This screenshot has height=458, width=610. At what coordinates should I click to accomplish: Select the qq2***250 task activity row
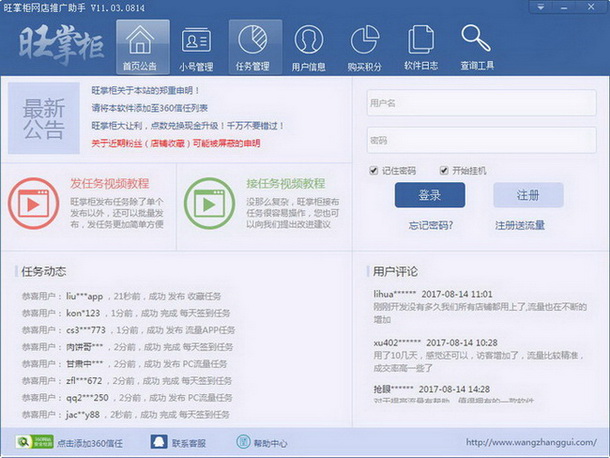pos(127,398)
